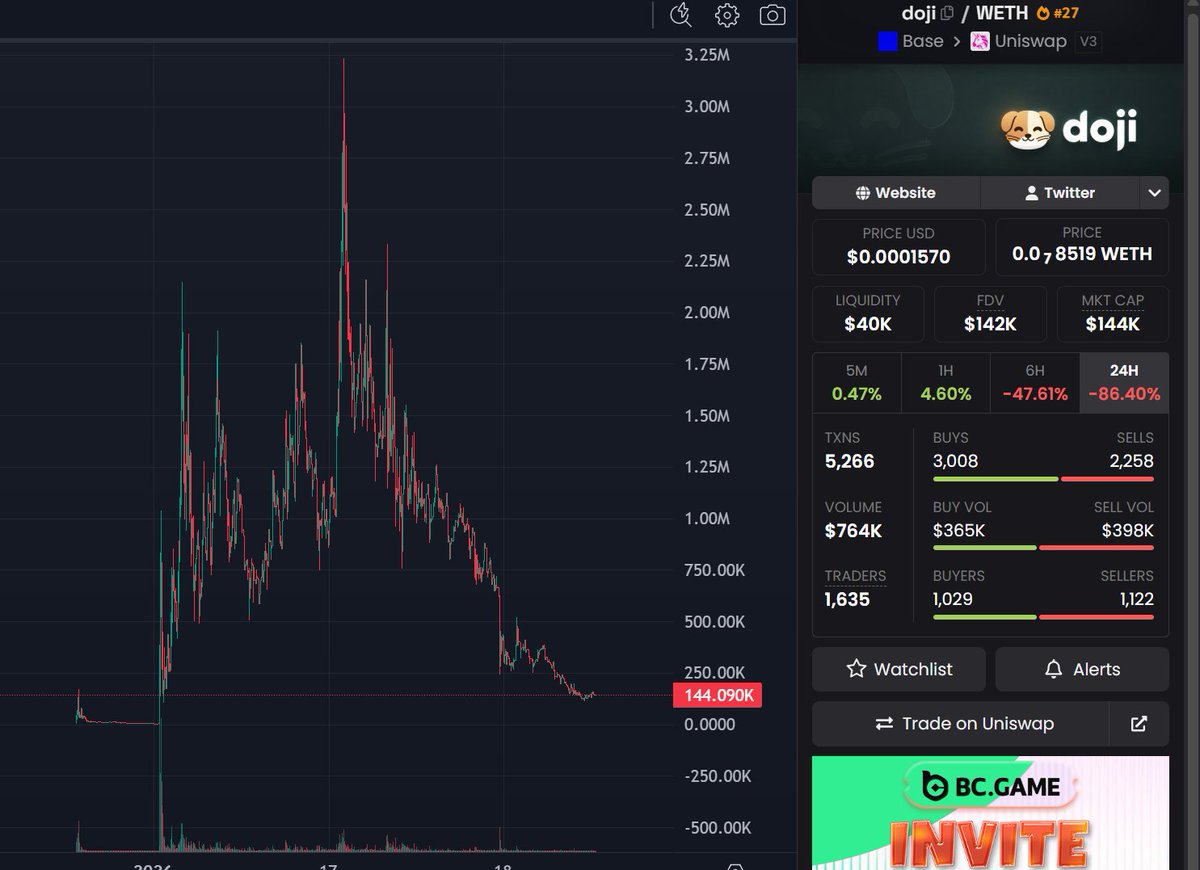
Task: Select the 5M timeframe tab
Action: pos(857,383)
